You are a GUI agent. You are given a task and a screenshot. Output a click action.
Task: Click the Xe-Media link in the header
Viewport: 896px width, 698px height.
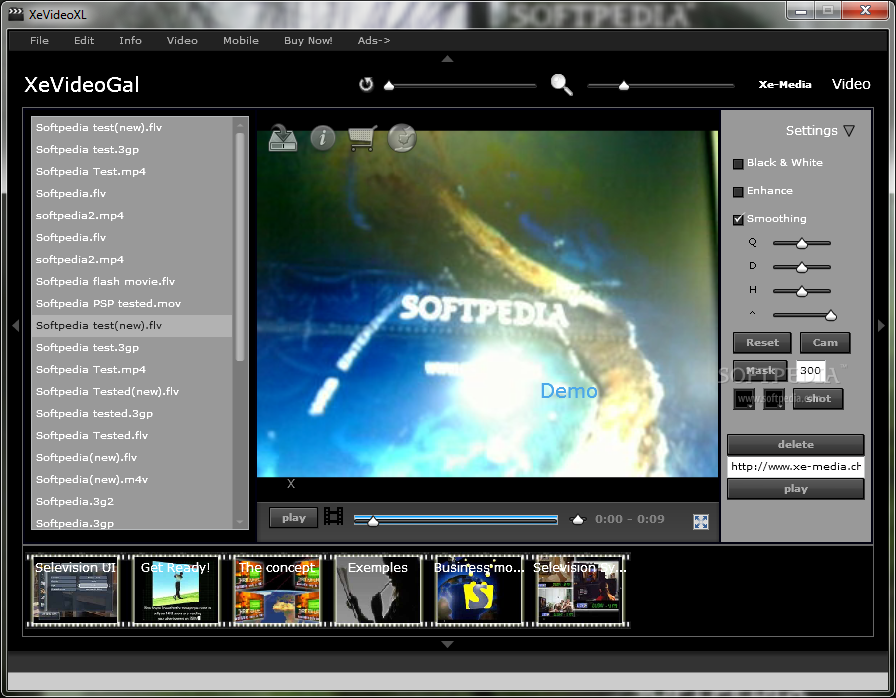(x=785, y=85)
